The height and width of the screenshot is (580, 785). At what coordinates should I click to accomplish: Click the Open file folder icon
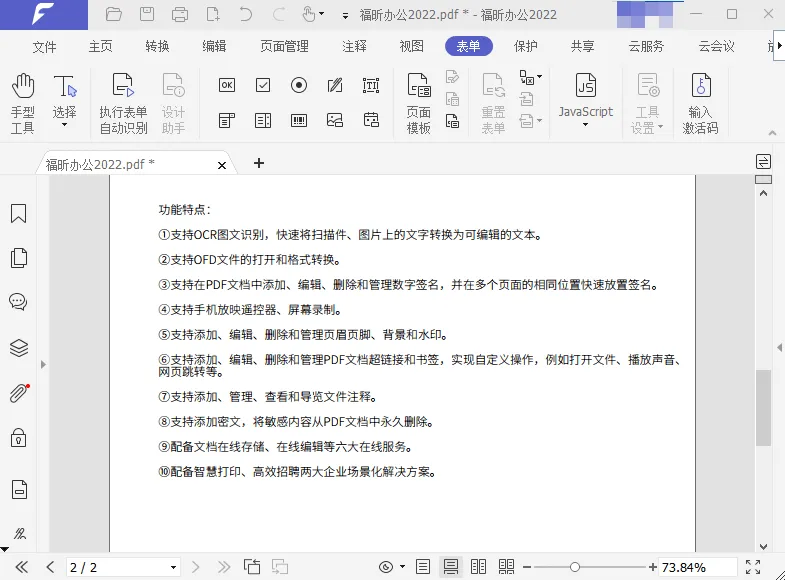114,14
